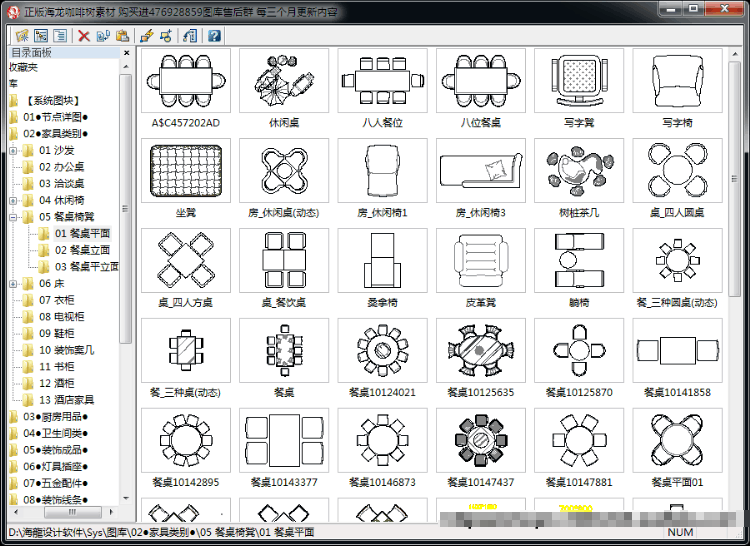This screenshot has height=546, width=750.
Task: Collapse the 05 餐桌椅凳 folder node
Action: click(13, 217)
